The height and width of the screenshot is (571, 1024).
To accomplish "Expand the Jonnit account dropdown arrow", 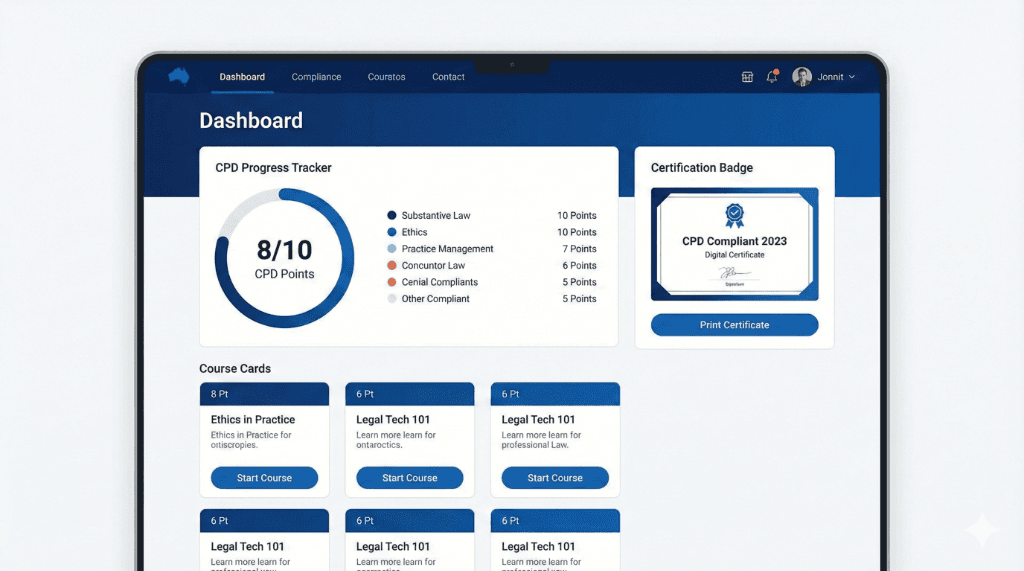I will tap(852, 77).
